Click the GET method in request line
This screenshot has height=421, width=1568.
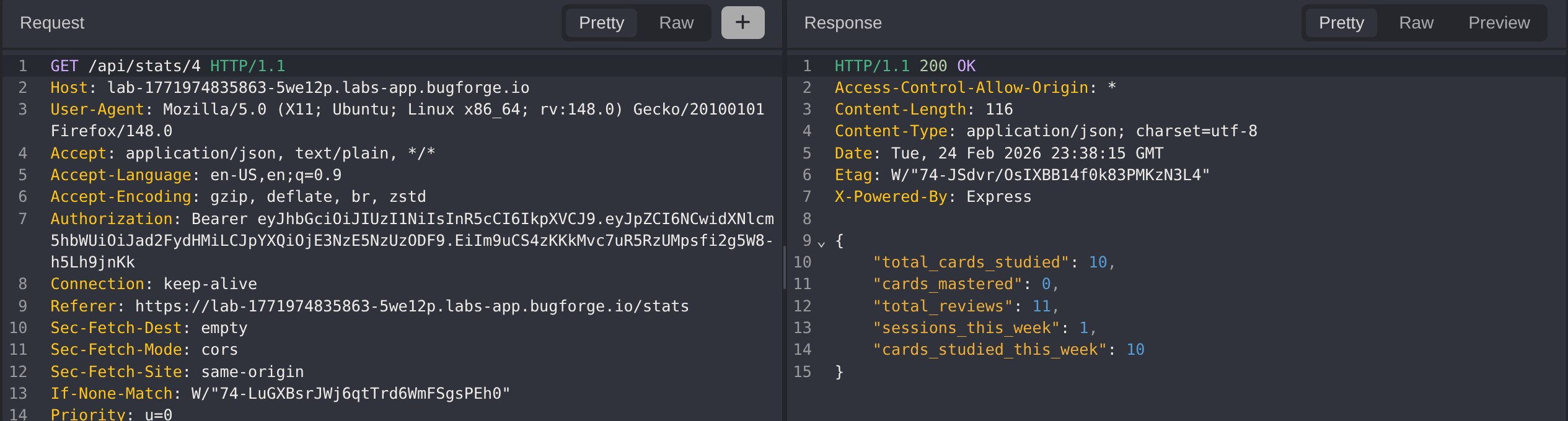pyautogui.click(x=64, y=66)
